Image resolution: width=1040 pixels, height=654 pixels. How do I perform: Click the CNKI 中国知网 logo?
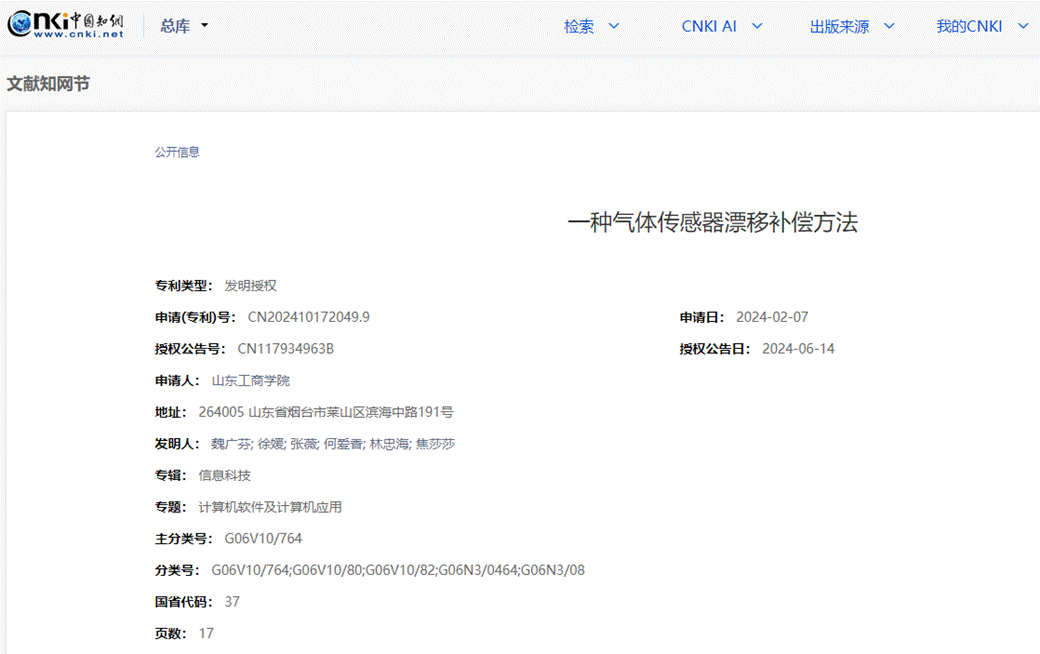tap(66, 26)
